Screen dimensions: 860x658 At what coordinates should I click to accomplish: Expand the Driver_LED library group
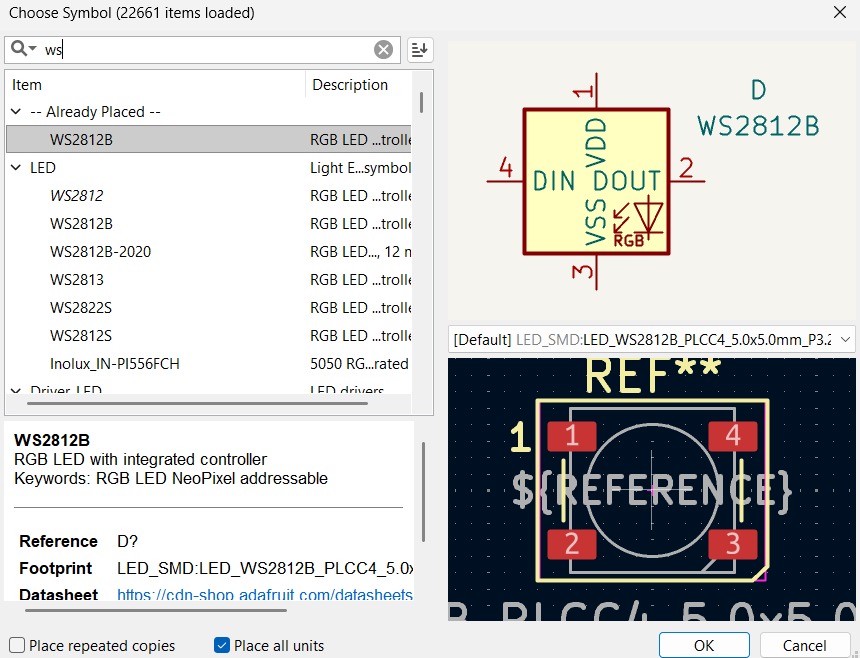(16, 390)
